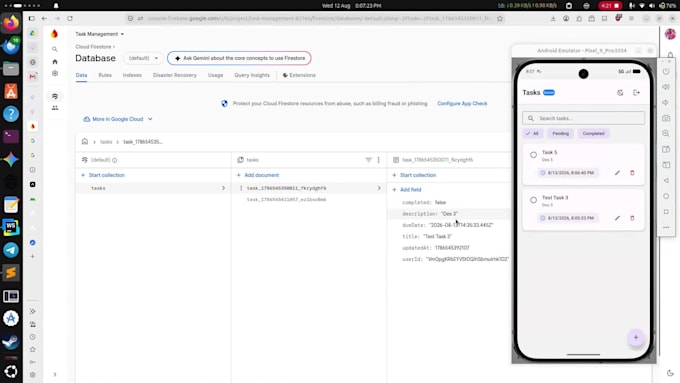Click Search tasks input field
Viewport: 680px width, 383px height.
(x=583, y=118)
